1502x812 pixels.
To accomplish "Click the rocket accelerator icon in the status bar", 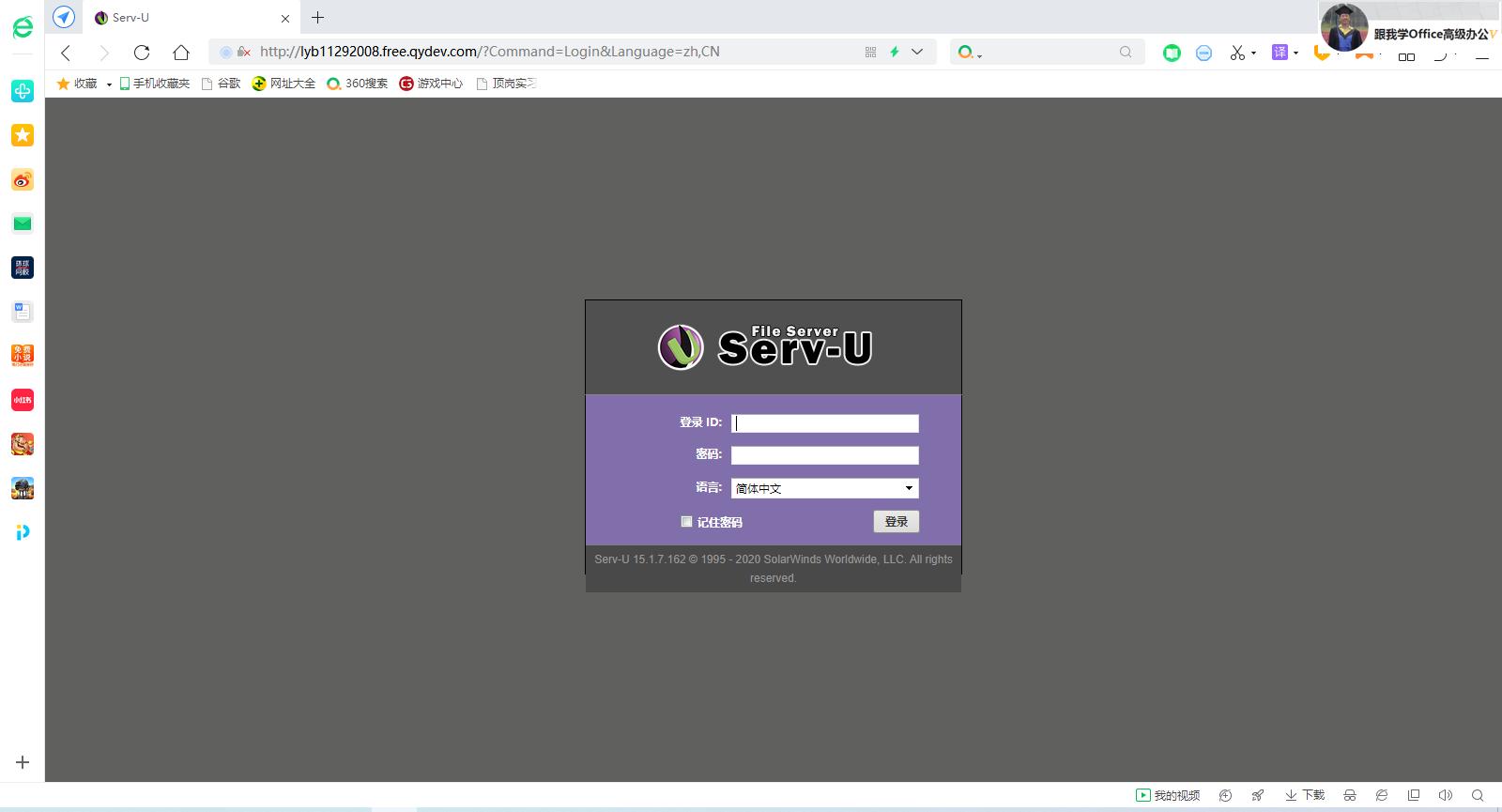I will click(1257, 795).
